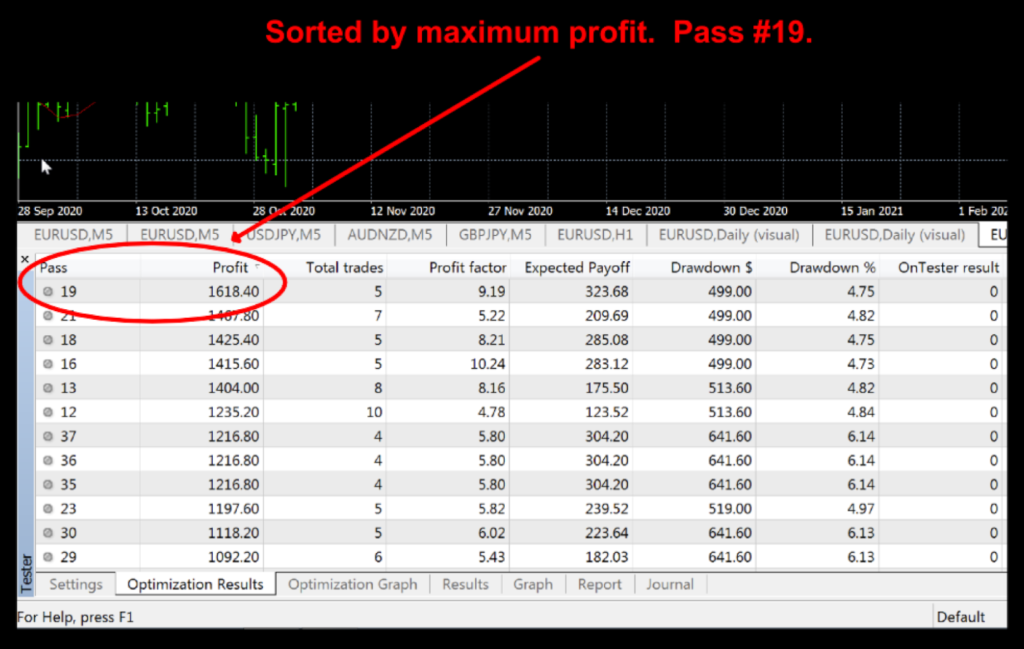Click the round icon beside pass 19
This screenshot has width=1024, height=649.
[x=49, y=292]
